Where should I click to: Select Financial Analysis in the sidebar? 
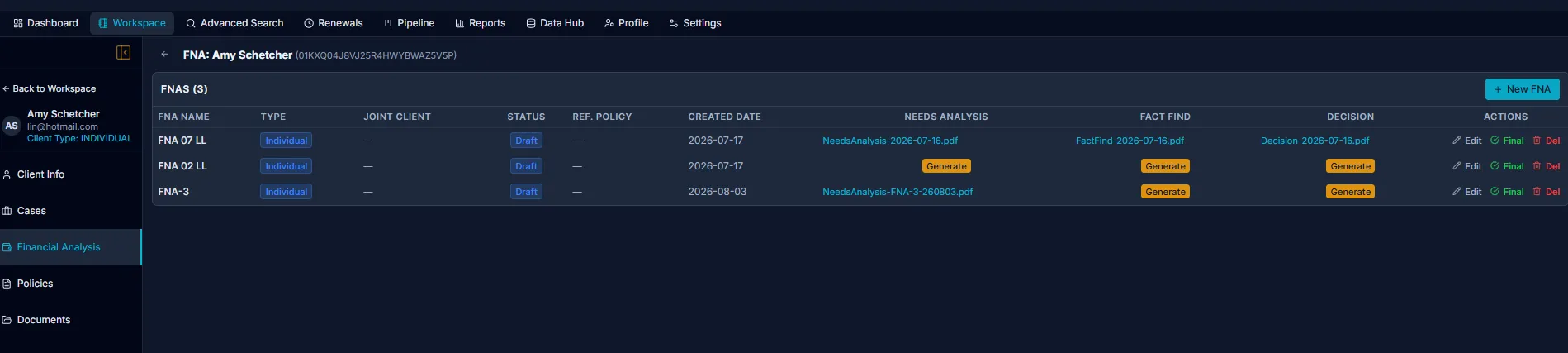71,247
